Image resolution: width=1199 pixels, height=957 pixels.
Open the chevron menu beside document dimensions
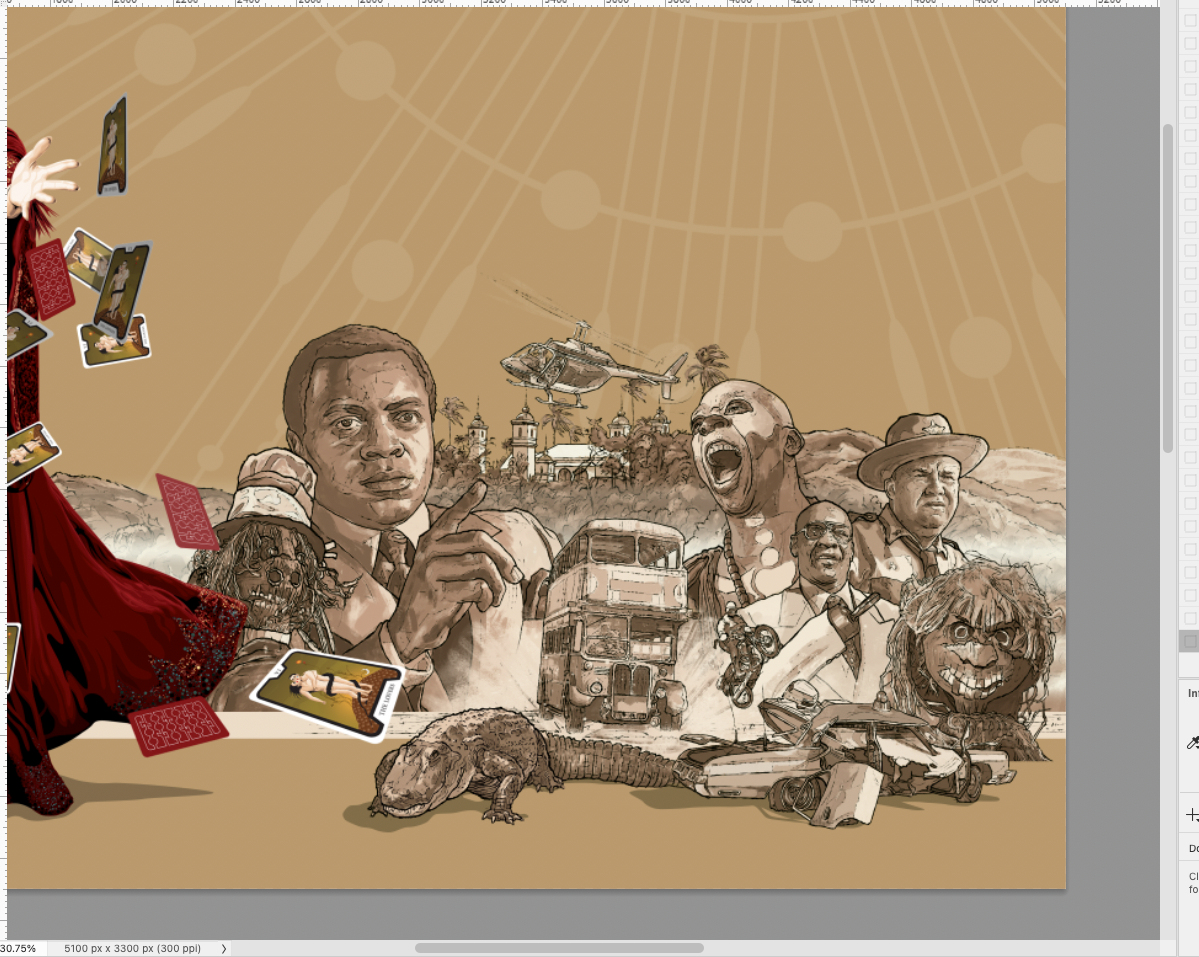click(223, 948)
